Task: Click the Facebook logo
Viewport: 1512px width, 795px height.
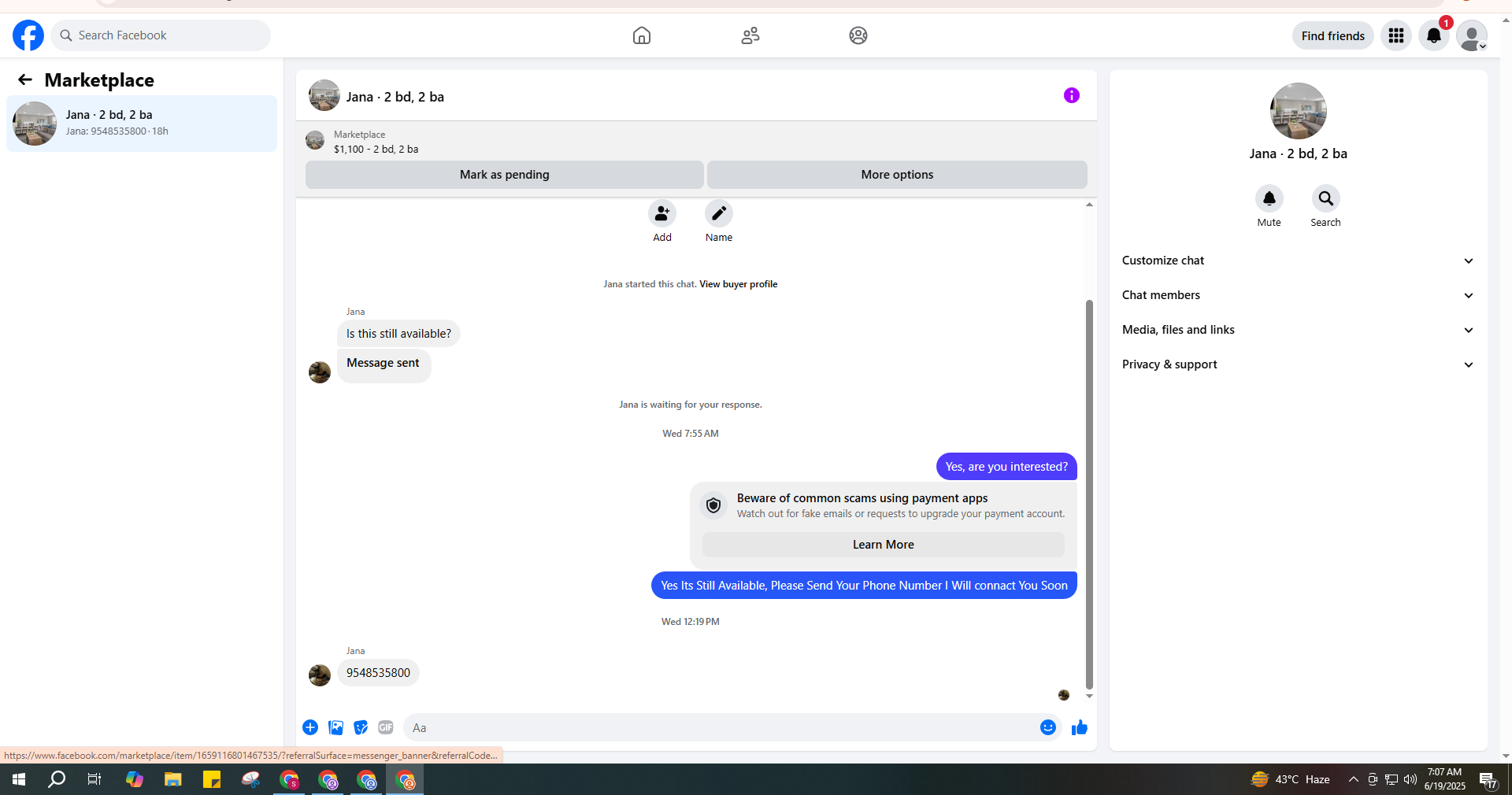Action: pos(28,35)
